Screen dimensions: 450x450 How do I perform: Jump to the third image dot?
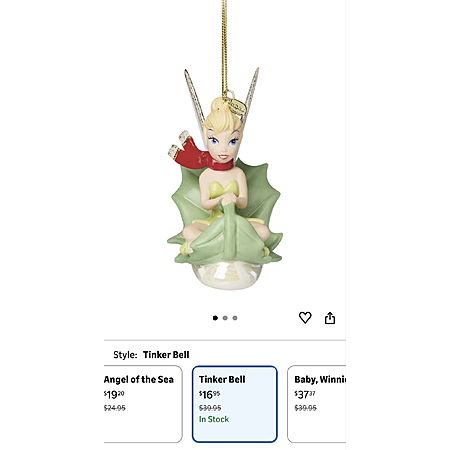tap(235, 318)
